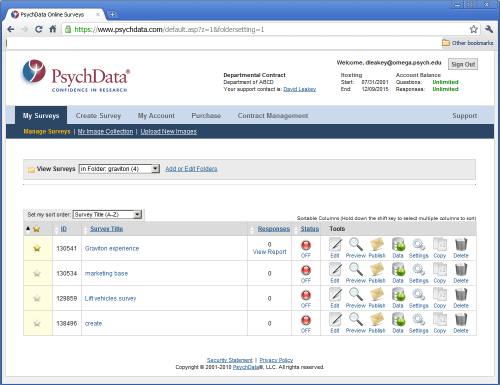The width and height of the screenshot is (500, 385).
Task: Open Add or Edit Folders link
Action: click(191, 169)
